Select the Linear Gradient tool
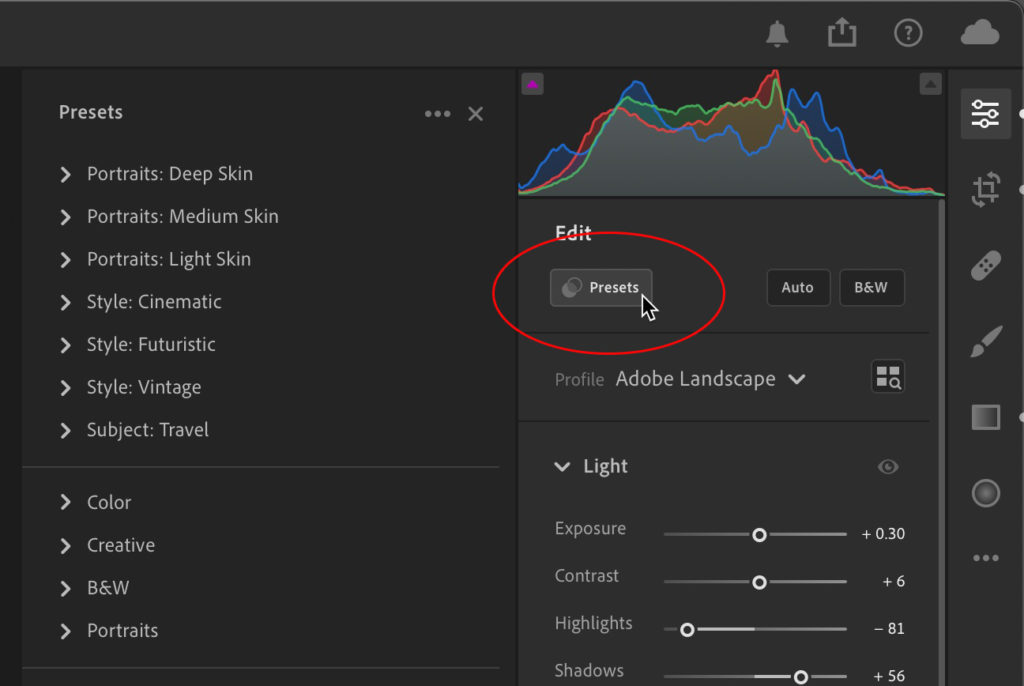 coord(985,417)
